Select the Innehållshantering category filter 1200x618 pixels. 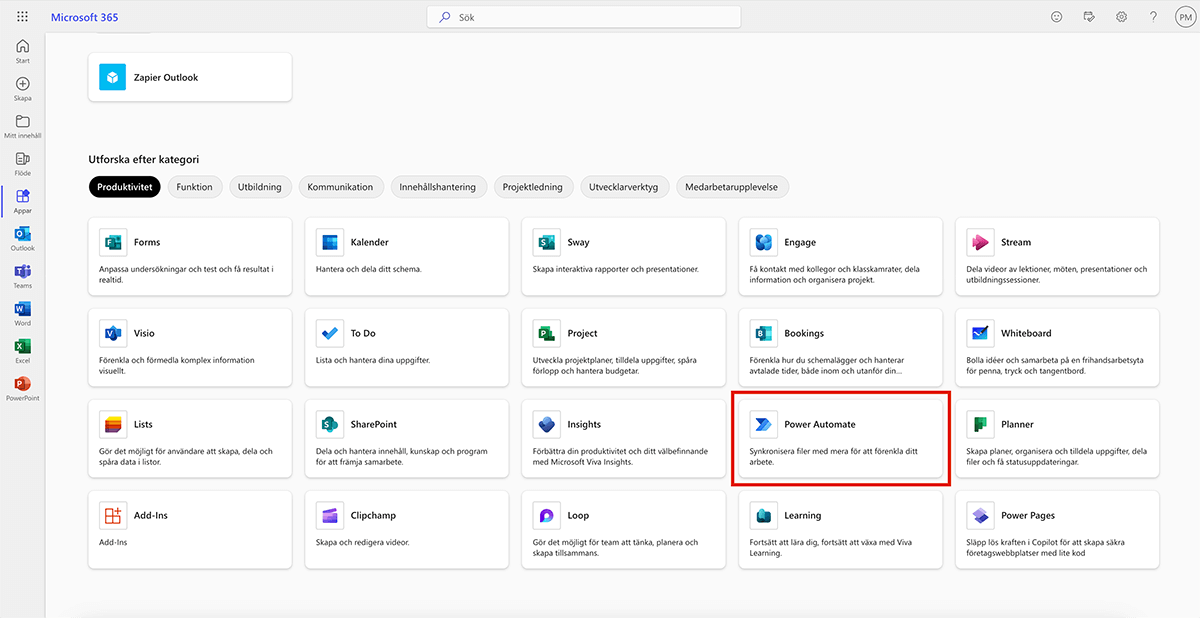(x=440, y=187)
